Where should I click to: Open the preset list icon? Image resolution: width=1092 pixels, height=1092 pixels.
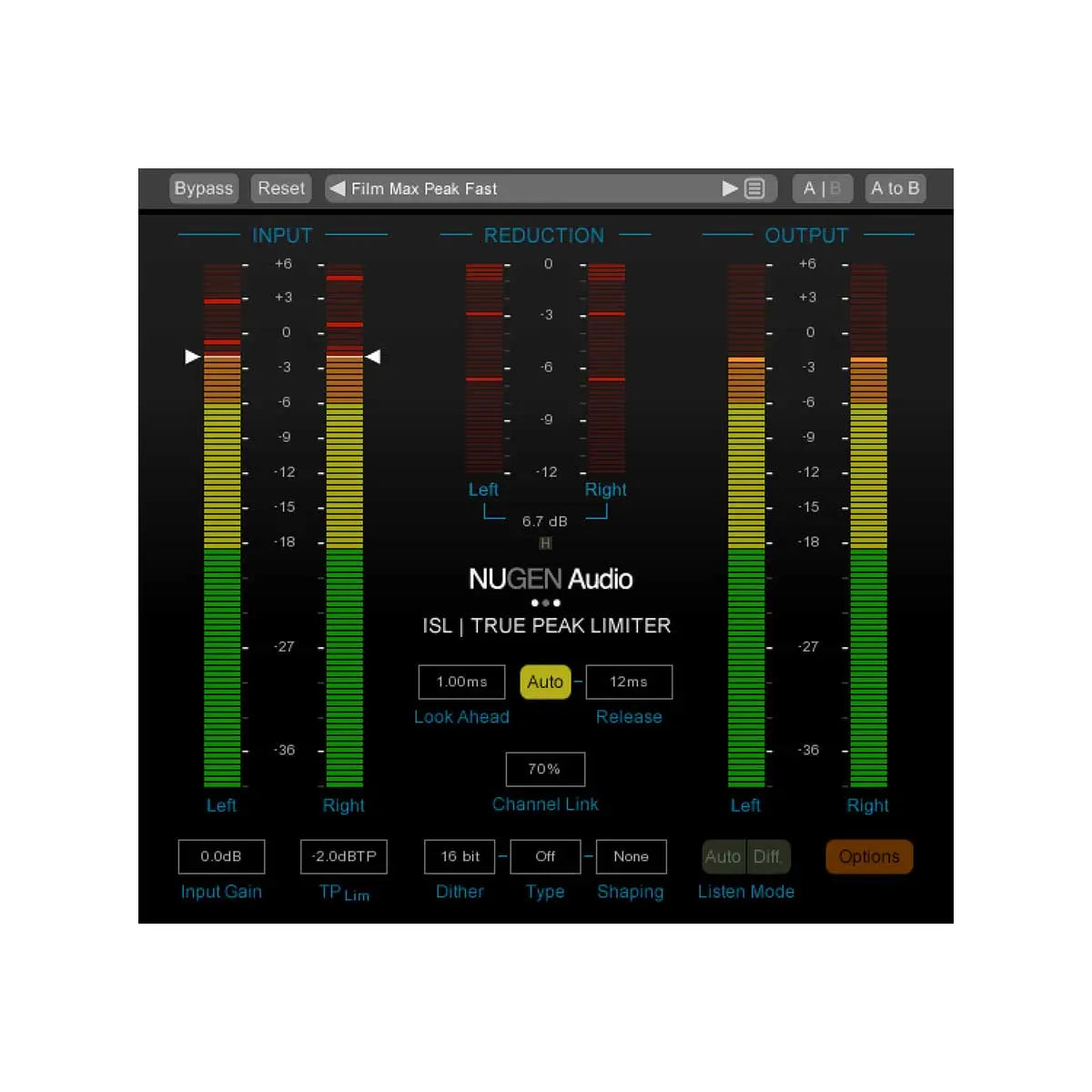(755, 188)
